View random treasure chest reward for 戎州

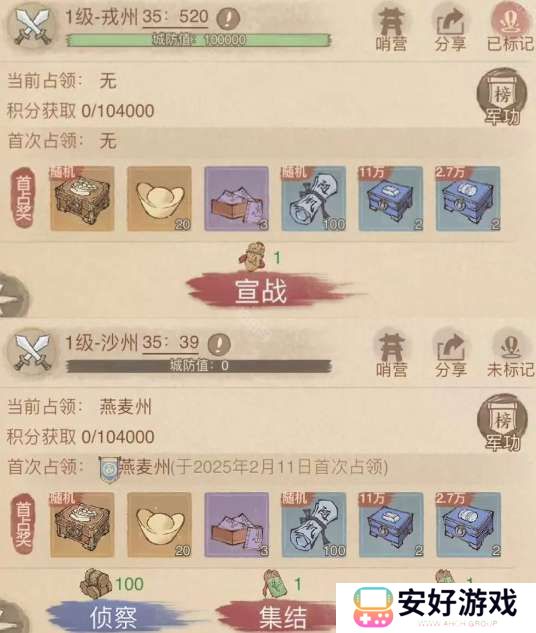82,199
